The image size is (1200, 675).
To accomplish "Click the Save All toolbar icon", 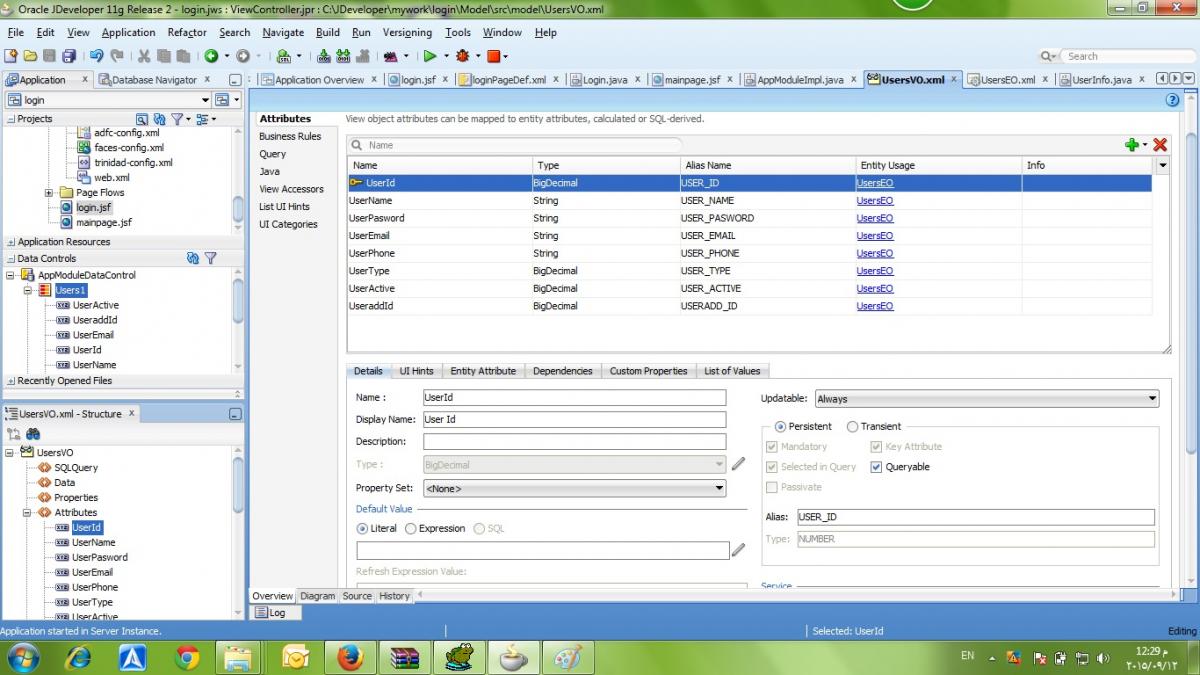I will tap(69, 56).
